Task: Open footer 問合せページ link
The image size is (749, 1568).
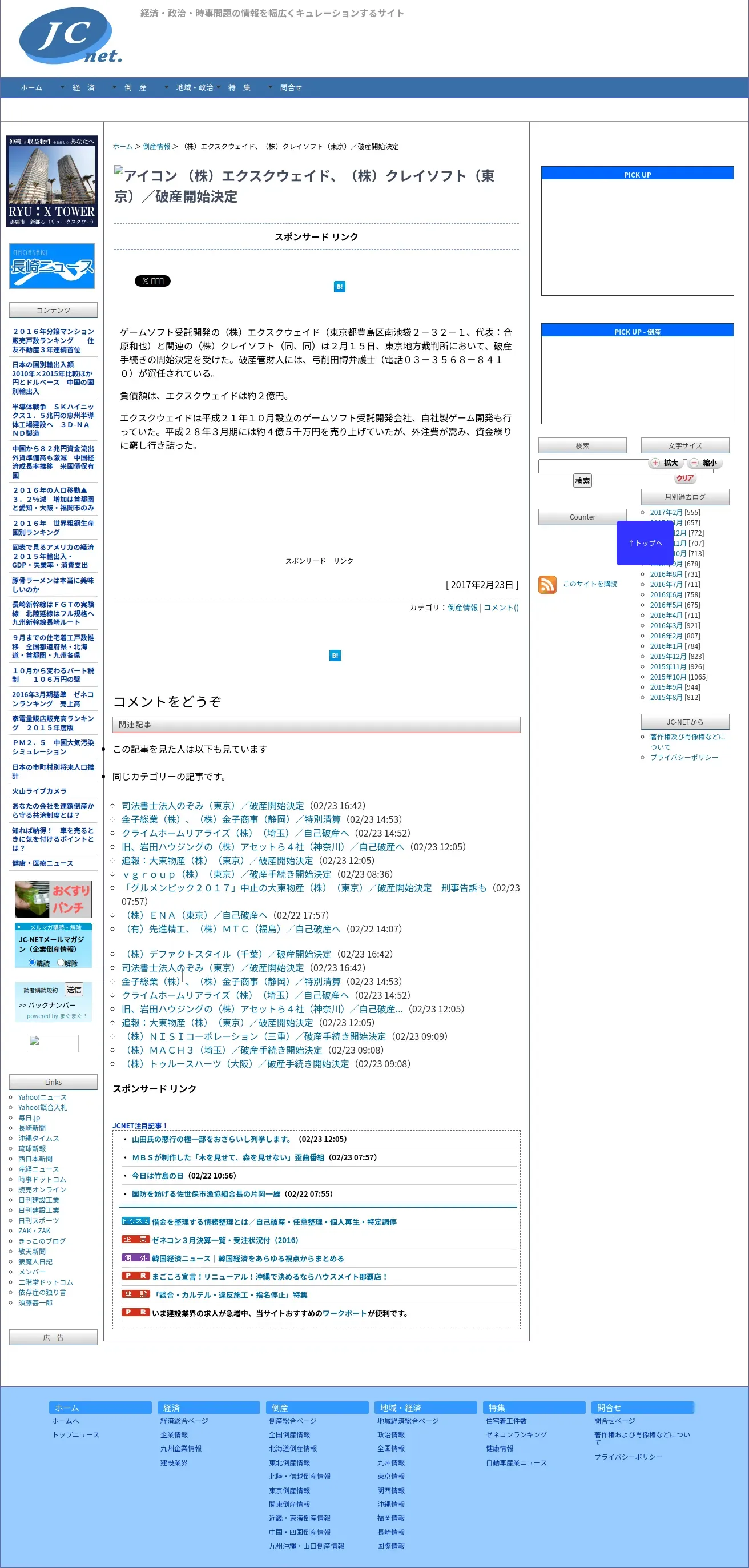Action: 614,1421
